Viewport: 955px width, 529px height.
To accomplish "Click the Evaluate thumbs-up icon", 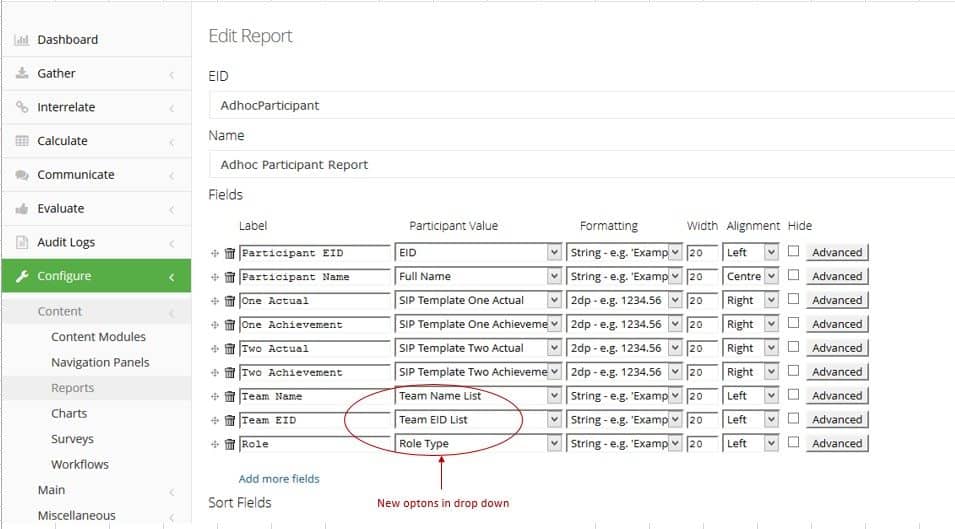I will coord(21,209).
